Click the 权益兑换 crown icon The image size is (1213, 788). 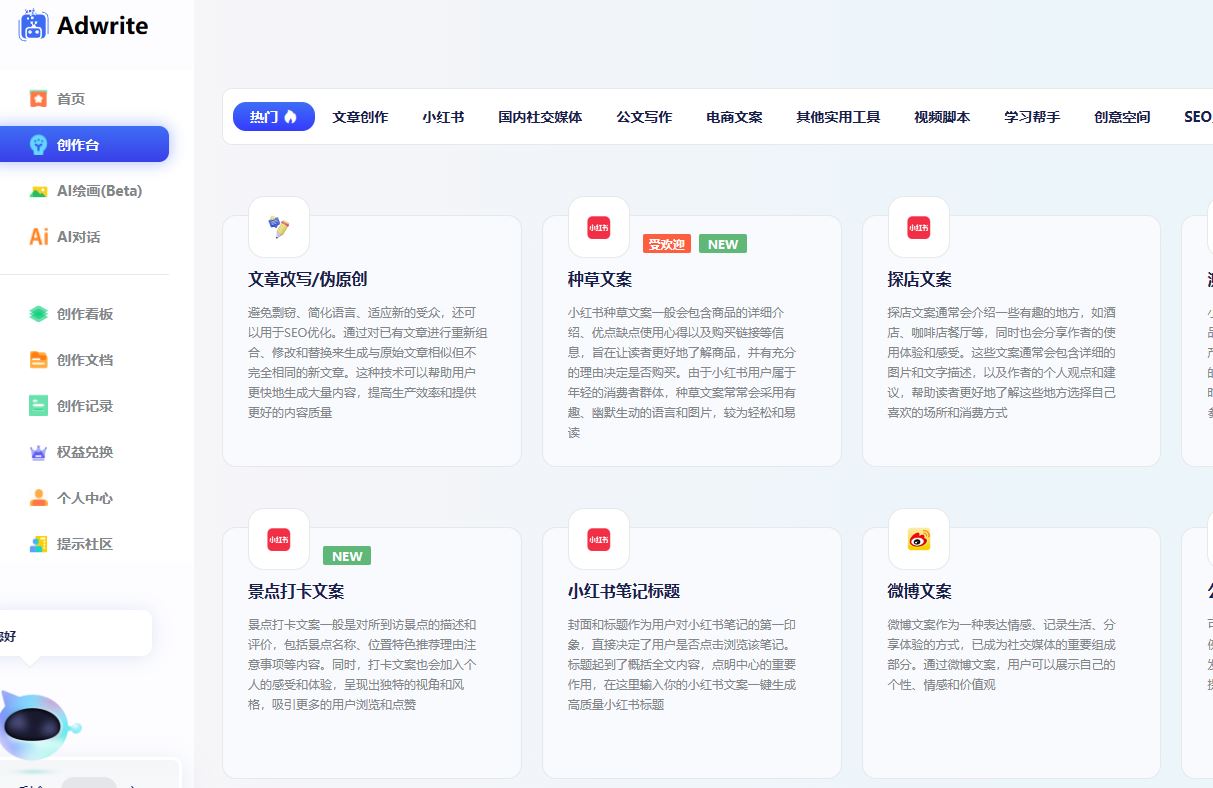[x=38, y=452]
